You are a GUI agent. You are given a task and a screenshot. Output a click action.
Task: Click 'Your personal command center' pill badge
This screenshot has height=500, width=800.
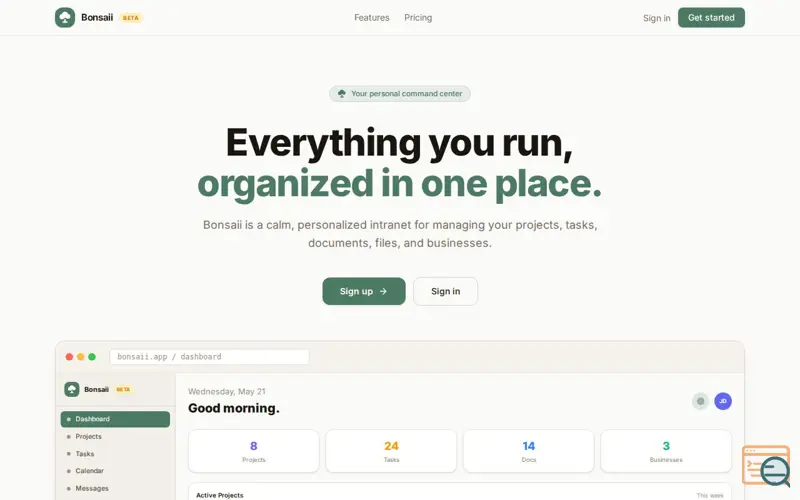click(399, 93)
